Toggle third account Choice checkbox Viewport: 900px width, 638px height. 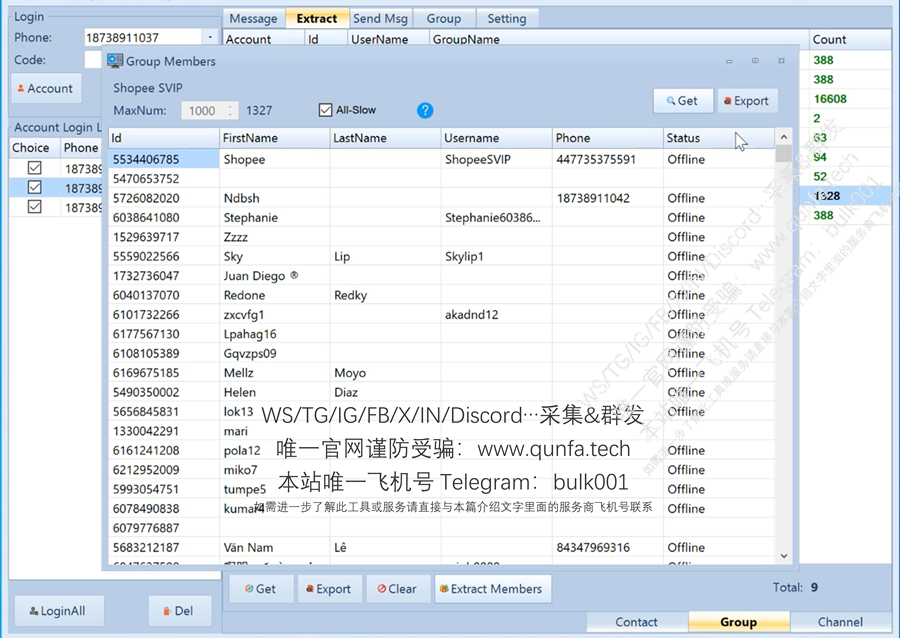tap(34, 207)
